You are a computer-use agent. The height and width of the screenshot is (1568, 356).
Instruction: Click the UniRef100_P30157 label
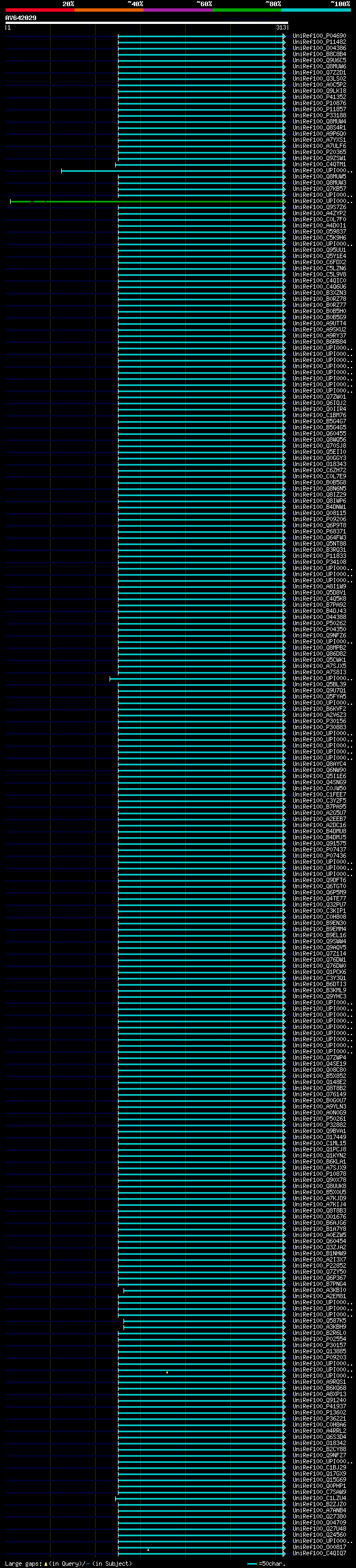pos(319,1344)
